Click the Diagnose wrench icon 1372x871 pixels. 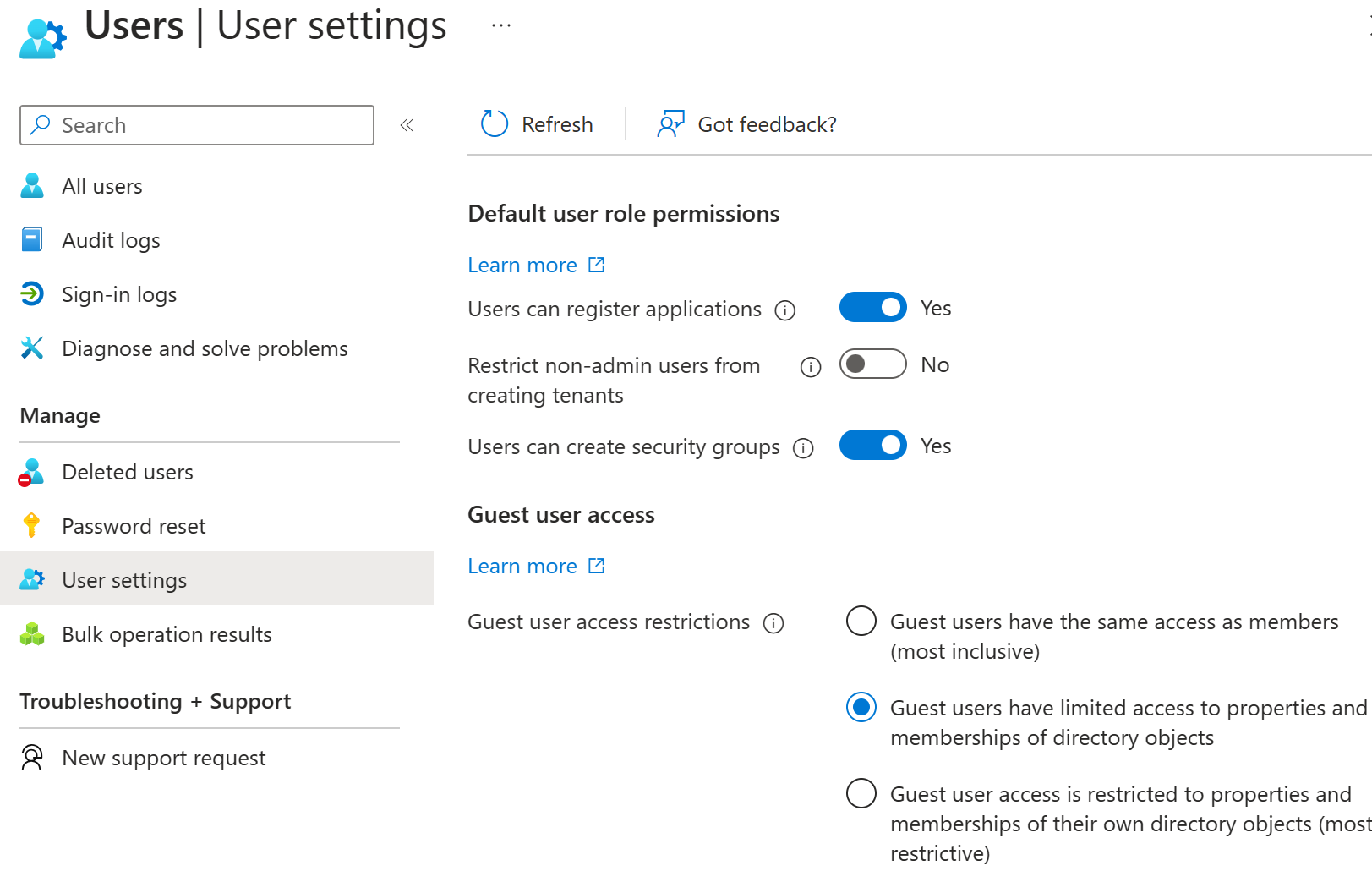[x=32, y=348]
